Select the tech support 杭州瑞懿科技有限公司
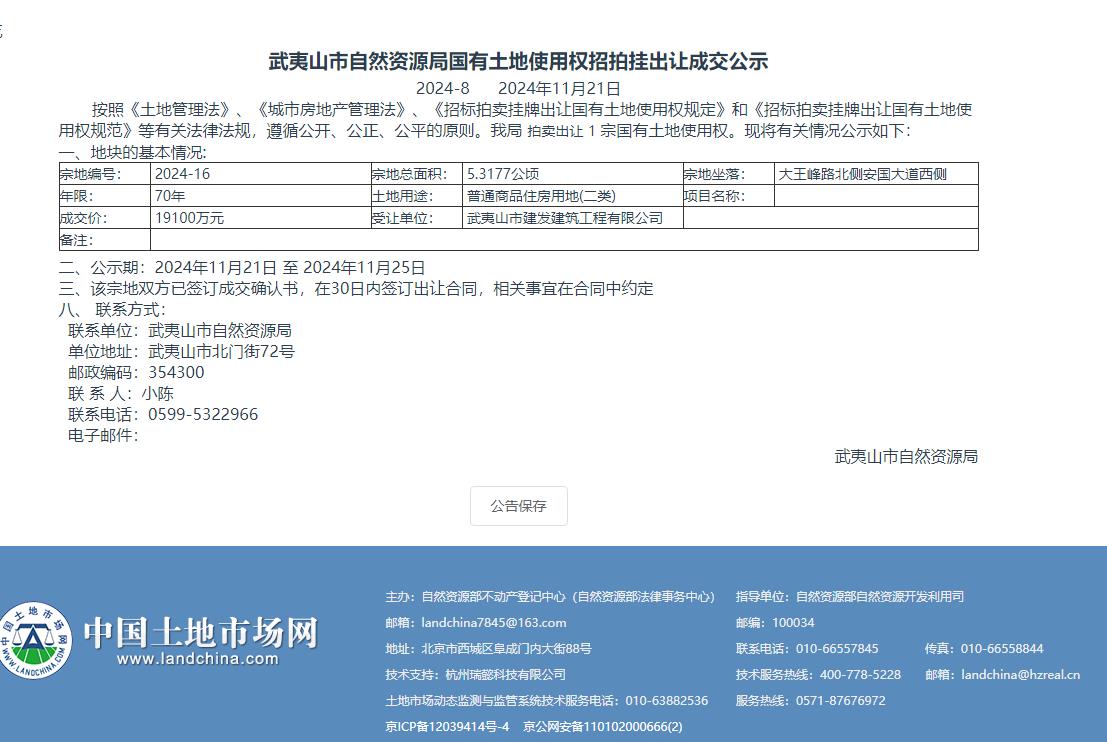This screenshot has width=1107, height=742. (x=505, y=674)
